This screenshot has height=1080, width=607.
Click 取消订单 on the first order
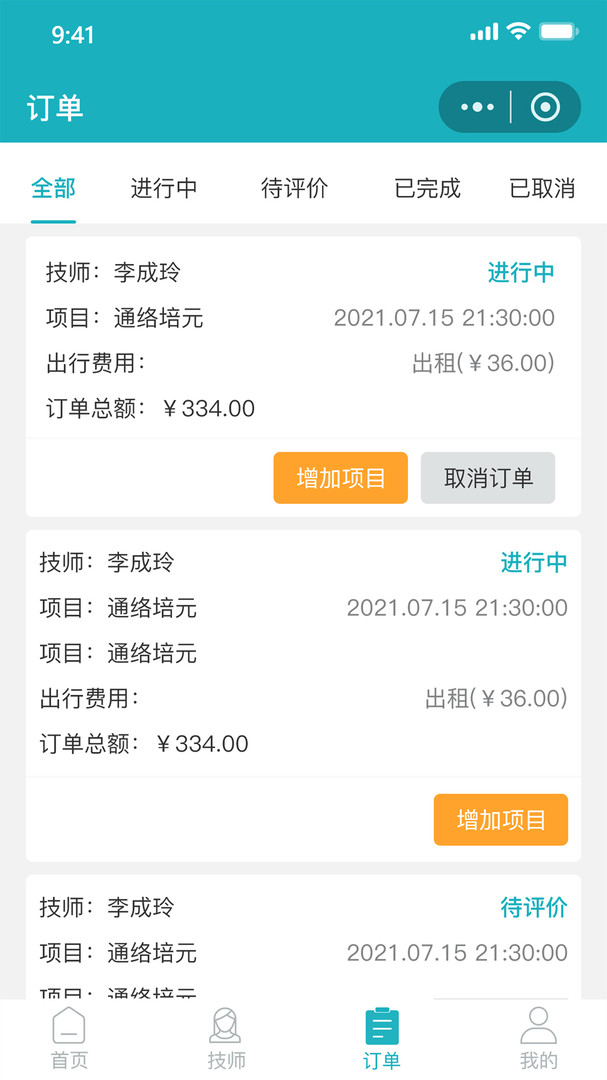click(488, 478)
